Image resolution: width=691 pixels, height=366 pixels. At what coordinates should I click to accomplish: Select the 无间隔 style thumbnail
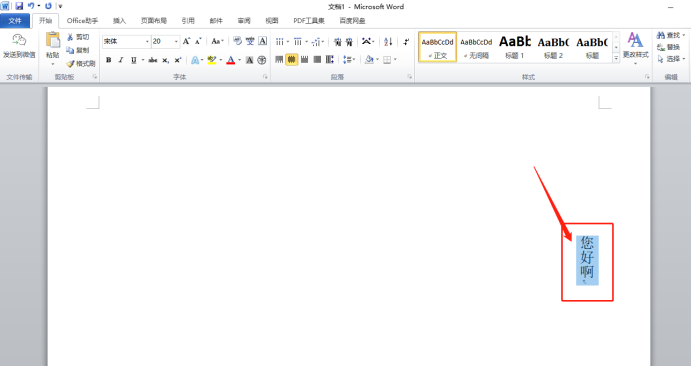476,47
